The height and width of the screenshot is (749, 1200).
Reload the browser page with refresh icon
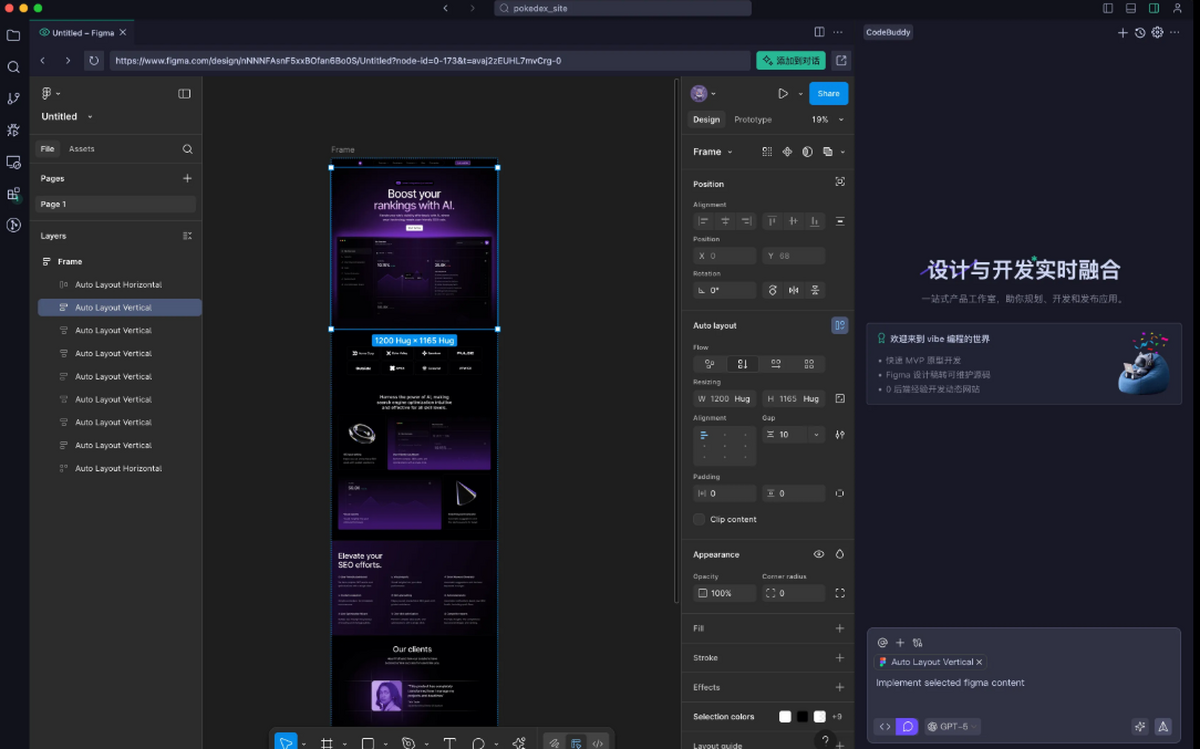(94, 60)
